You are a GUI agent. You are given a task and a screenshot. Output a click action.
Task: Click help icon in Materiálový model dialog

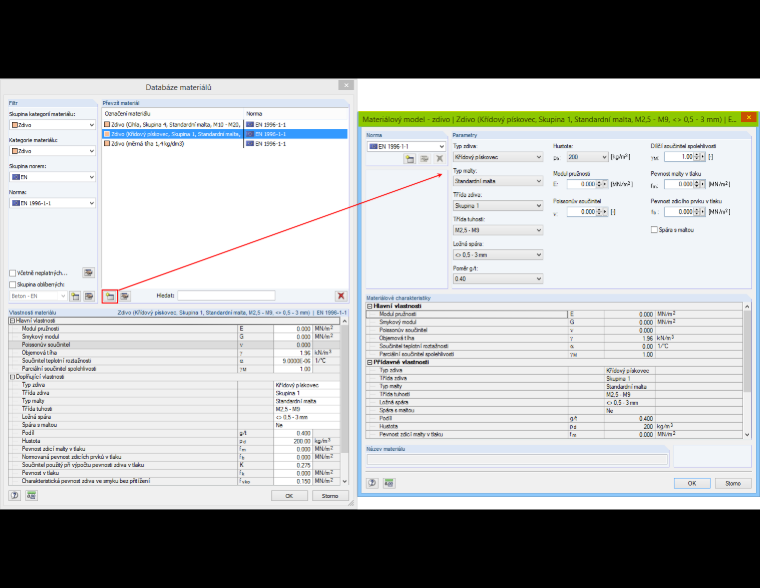(x=372, y=483)
